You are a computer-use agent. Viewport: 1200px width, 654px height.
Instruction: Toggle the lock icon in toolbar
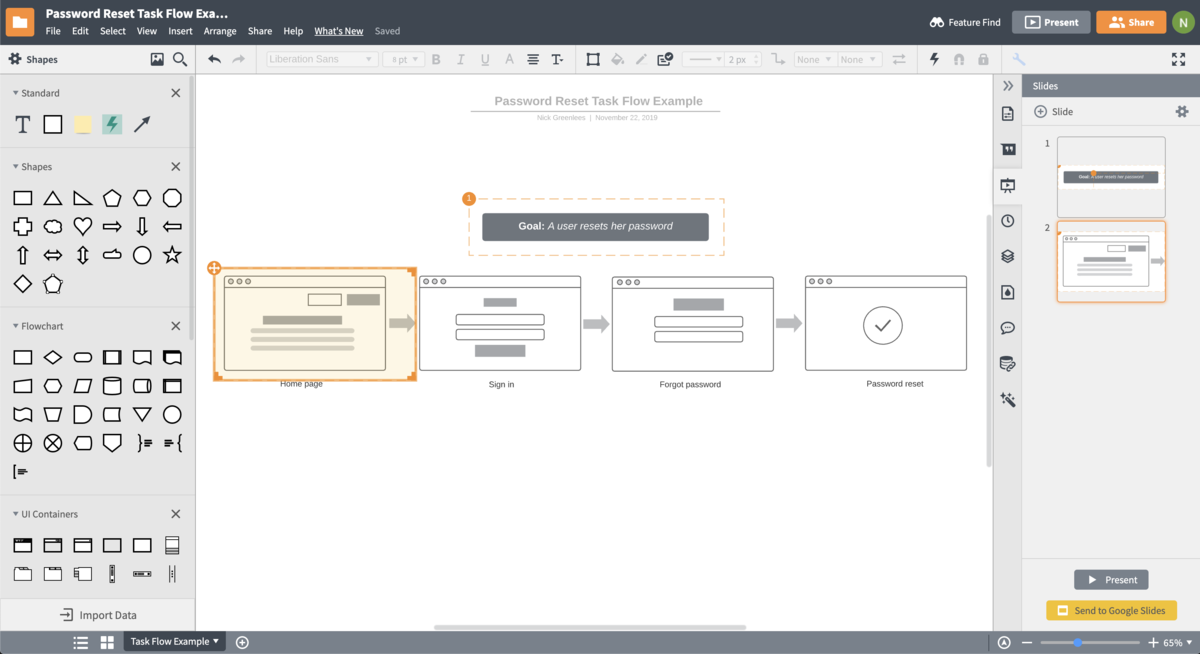983,59
